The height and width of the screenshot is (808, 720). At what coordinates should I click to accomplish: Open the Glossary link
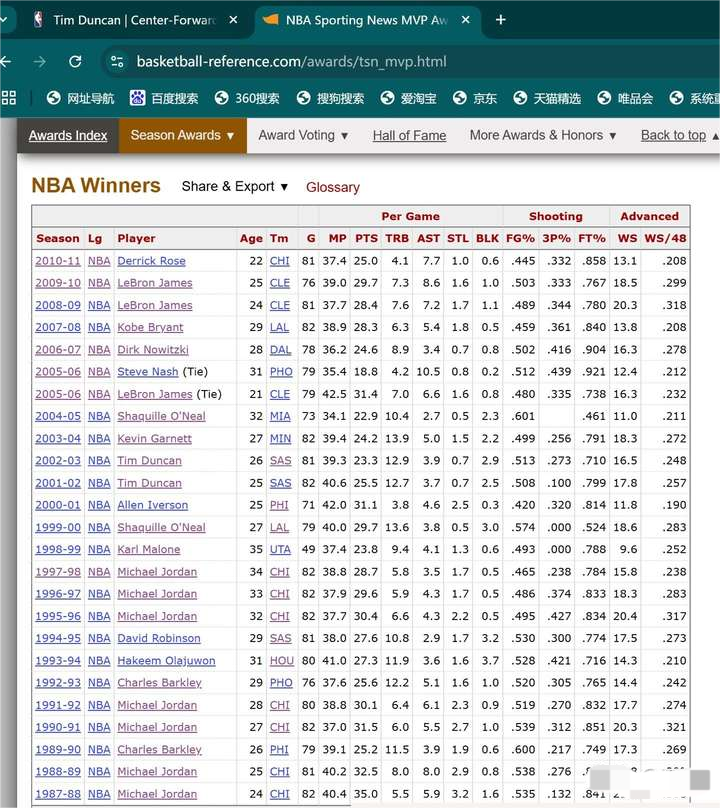[332, 187]
